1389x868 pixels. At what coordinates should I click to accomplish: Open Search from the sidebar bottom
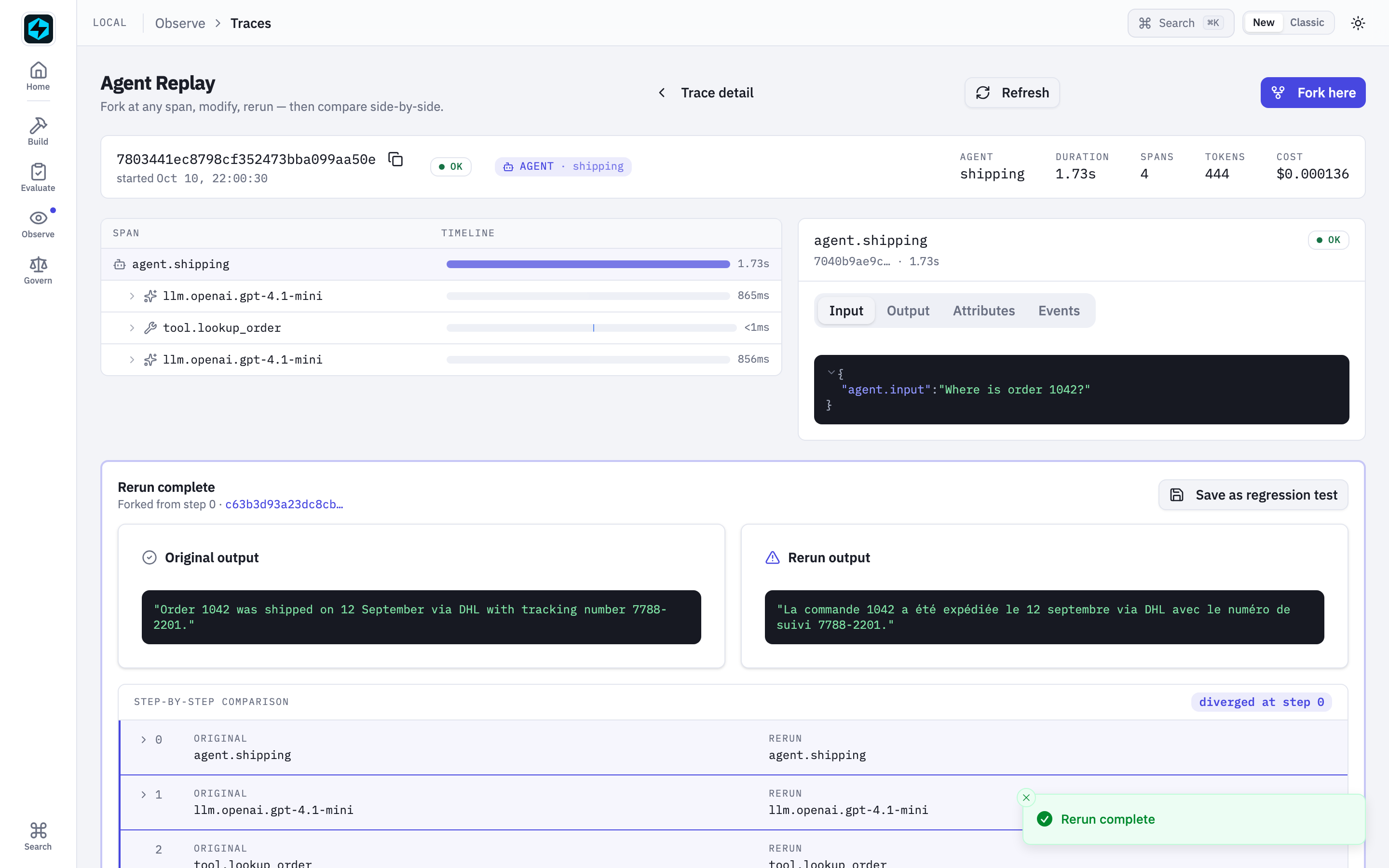pyautogui.click(x=38, y=836)
